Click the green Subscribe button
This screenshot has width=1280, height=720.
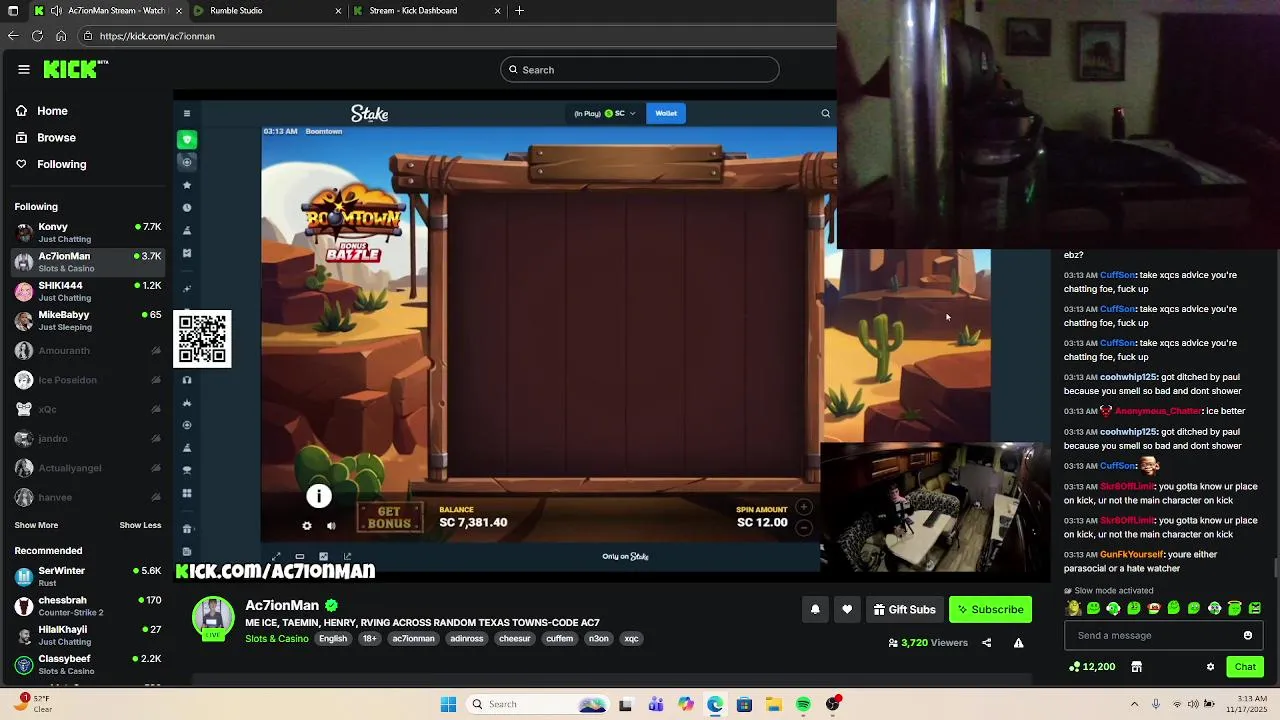[990, 609]
